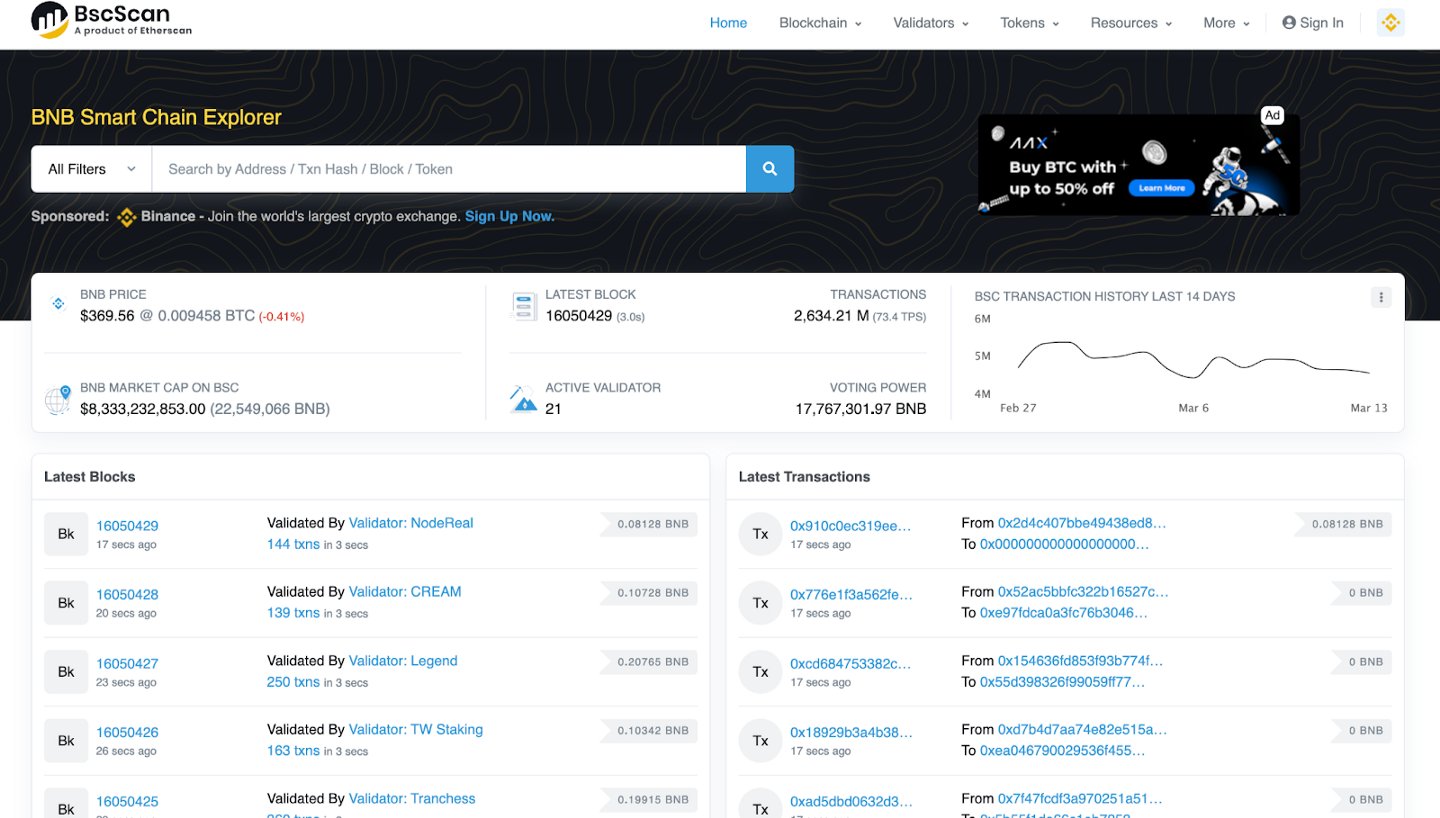Image resolution: width=1440 pixels, height=818 pixels.
Task: Click the blue search magnifier button
Action: tap(770, 169)
